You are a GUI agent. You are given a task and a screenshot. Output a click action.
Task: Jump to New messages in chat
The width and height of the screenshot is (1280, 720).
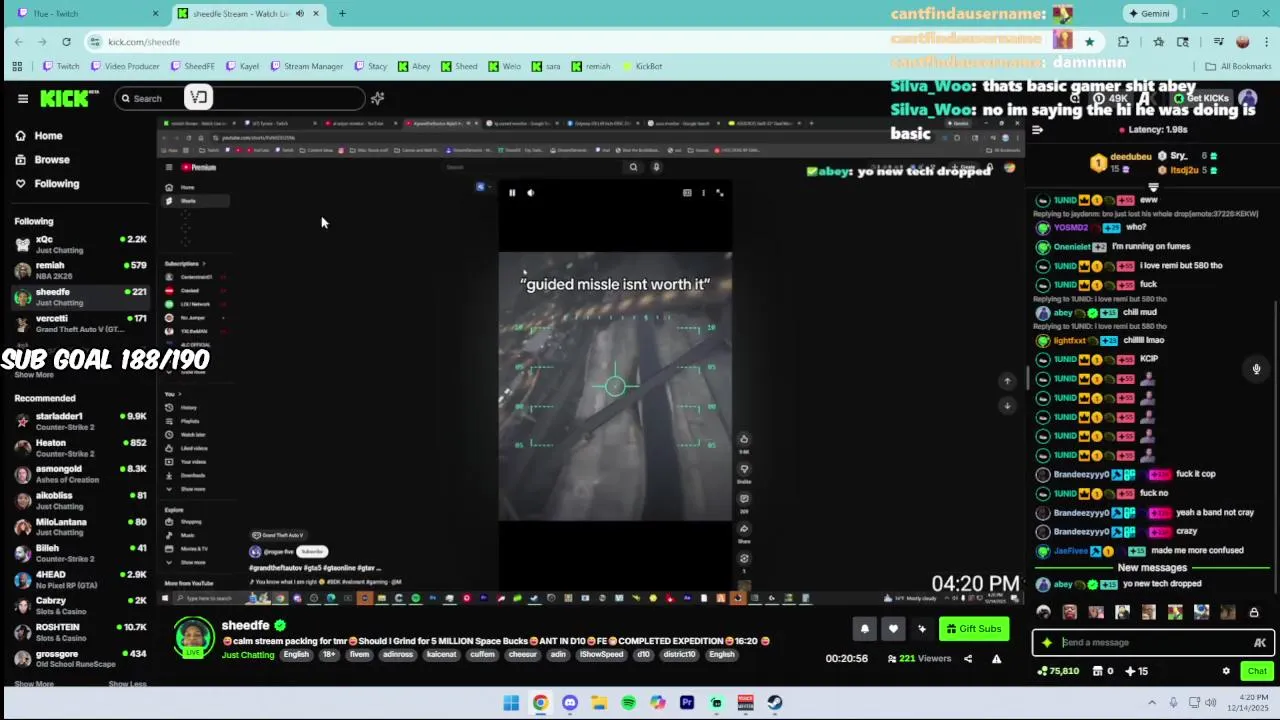1152,568
